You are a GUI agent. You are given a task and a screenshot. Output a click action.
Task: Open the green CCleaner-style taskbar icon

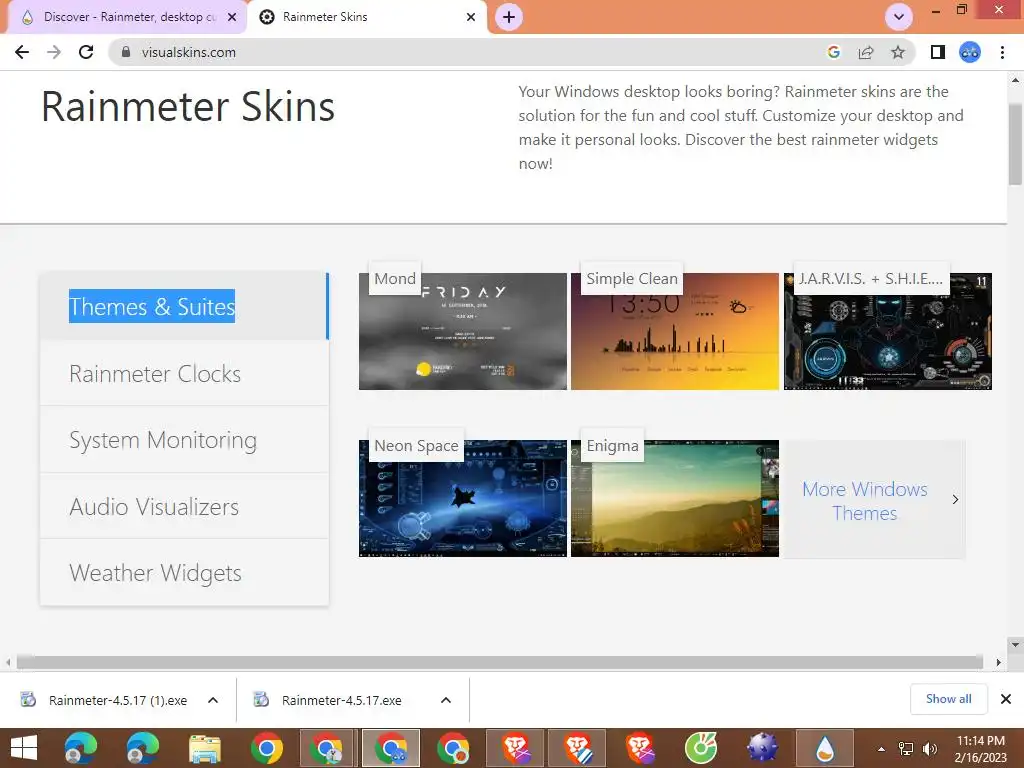[x=701, y=748]
